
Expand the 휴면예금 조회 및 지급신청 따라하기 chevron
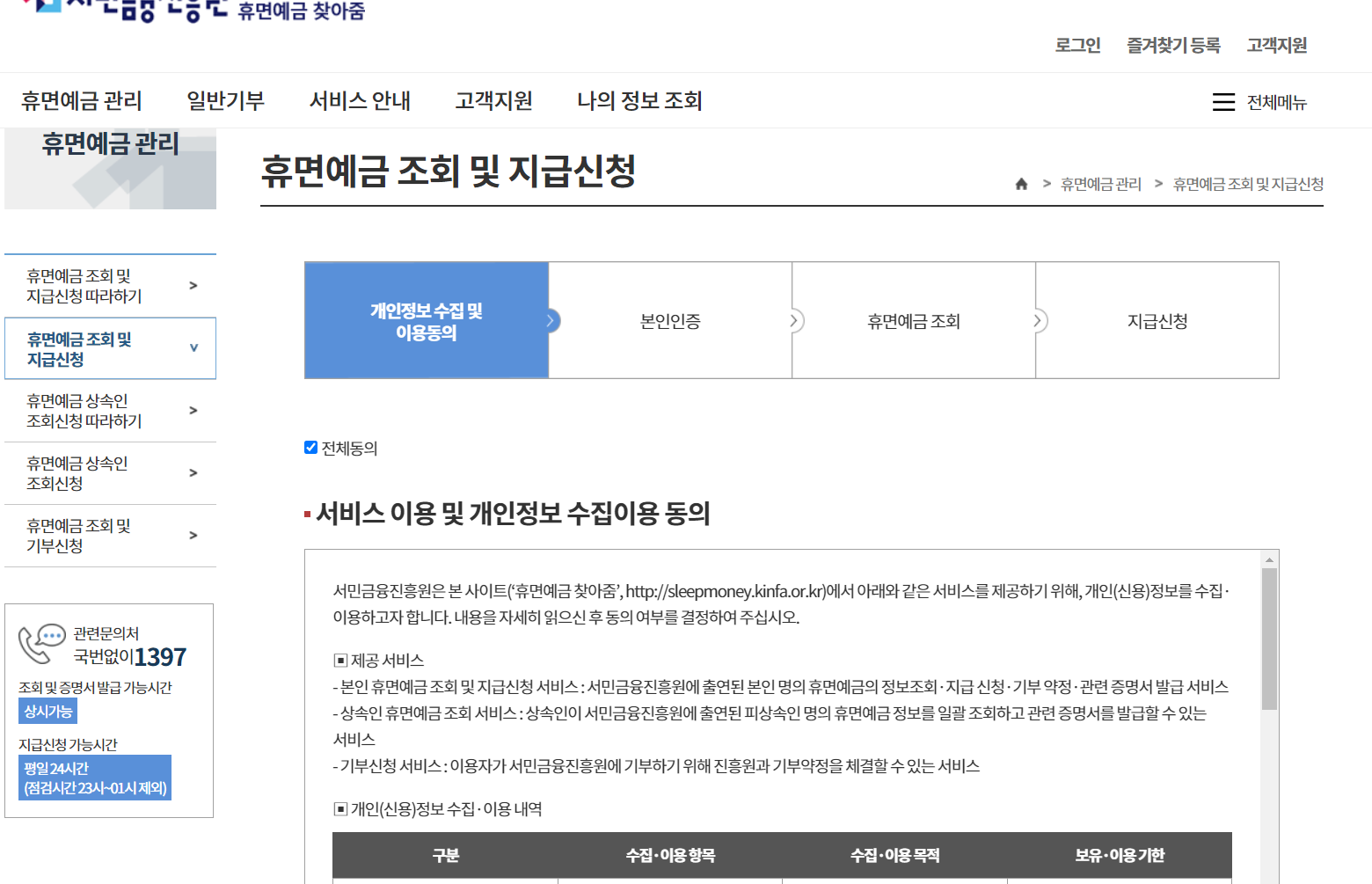pyautogui.click(x=193, y=284)
